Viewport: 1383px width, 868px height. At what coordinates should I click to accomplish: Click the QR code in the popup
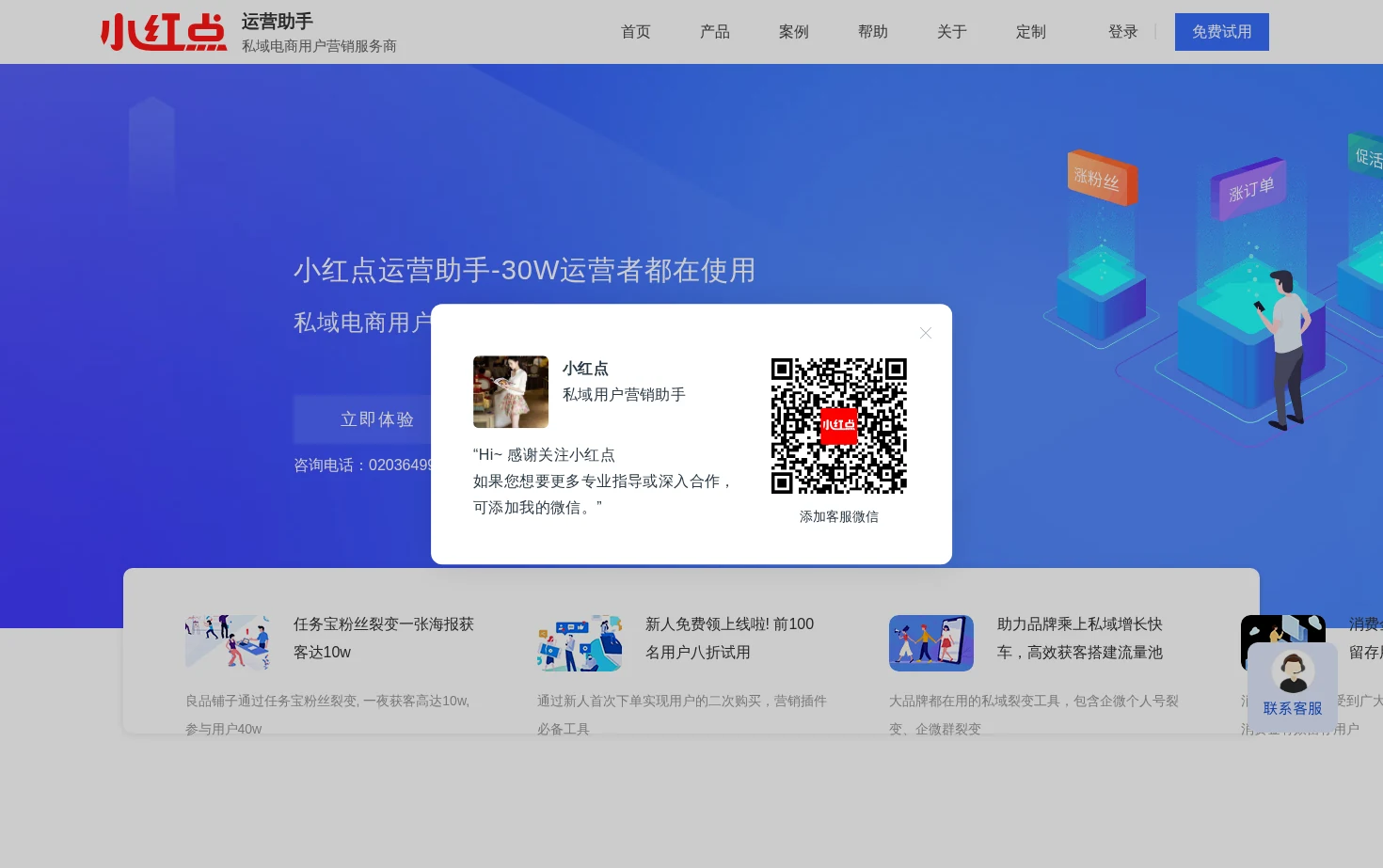click(839, 426)
